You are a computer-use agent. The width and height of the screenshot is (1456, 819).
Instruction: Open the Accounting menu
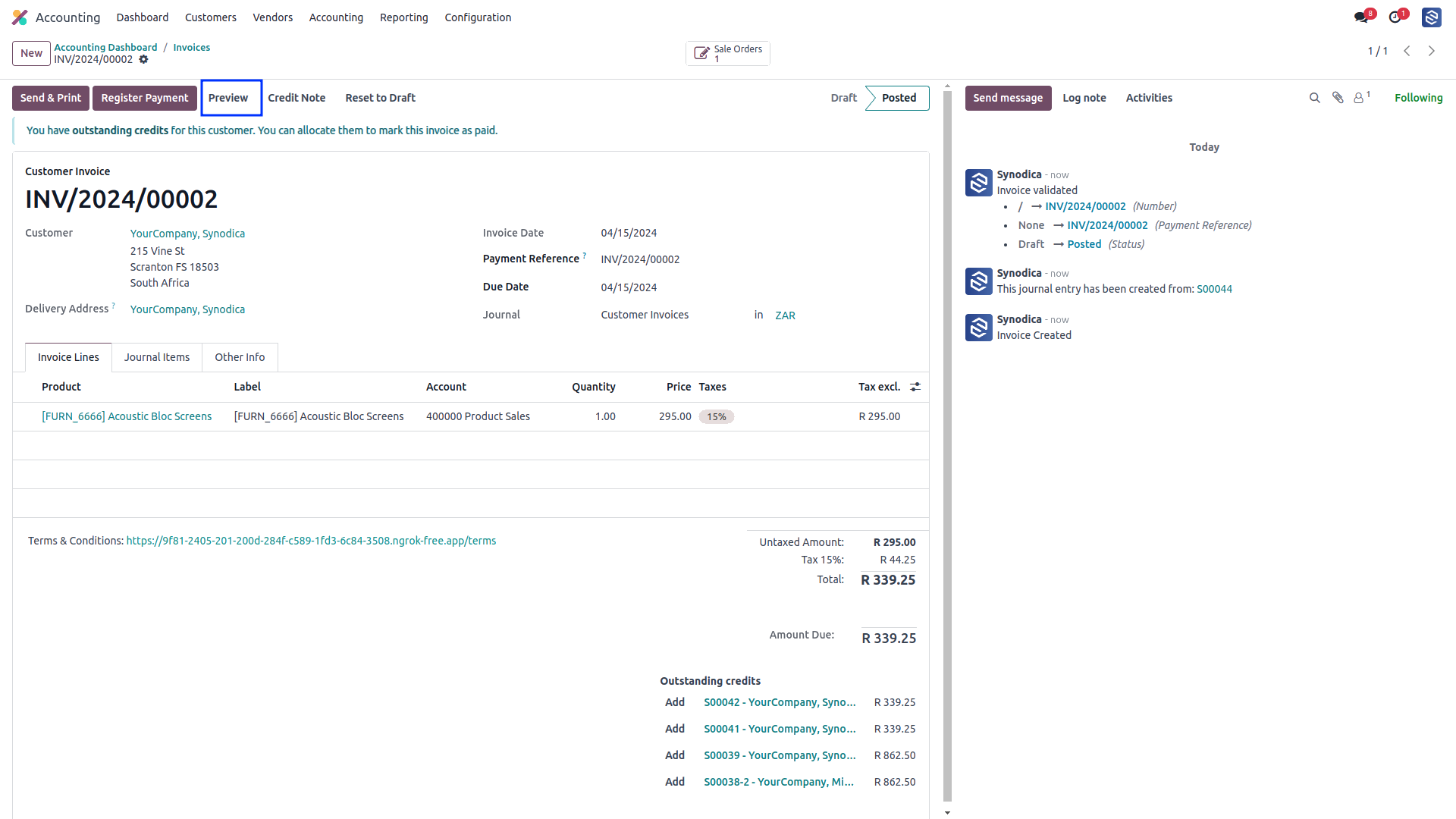(336, 17)
